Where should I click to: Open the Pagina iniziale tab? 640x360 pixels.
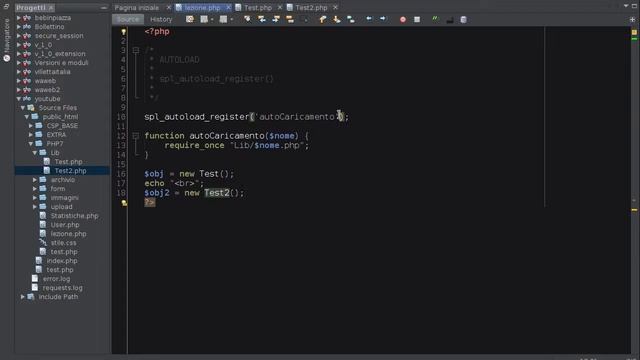click(x=137, y=7)
